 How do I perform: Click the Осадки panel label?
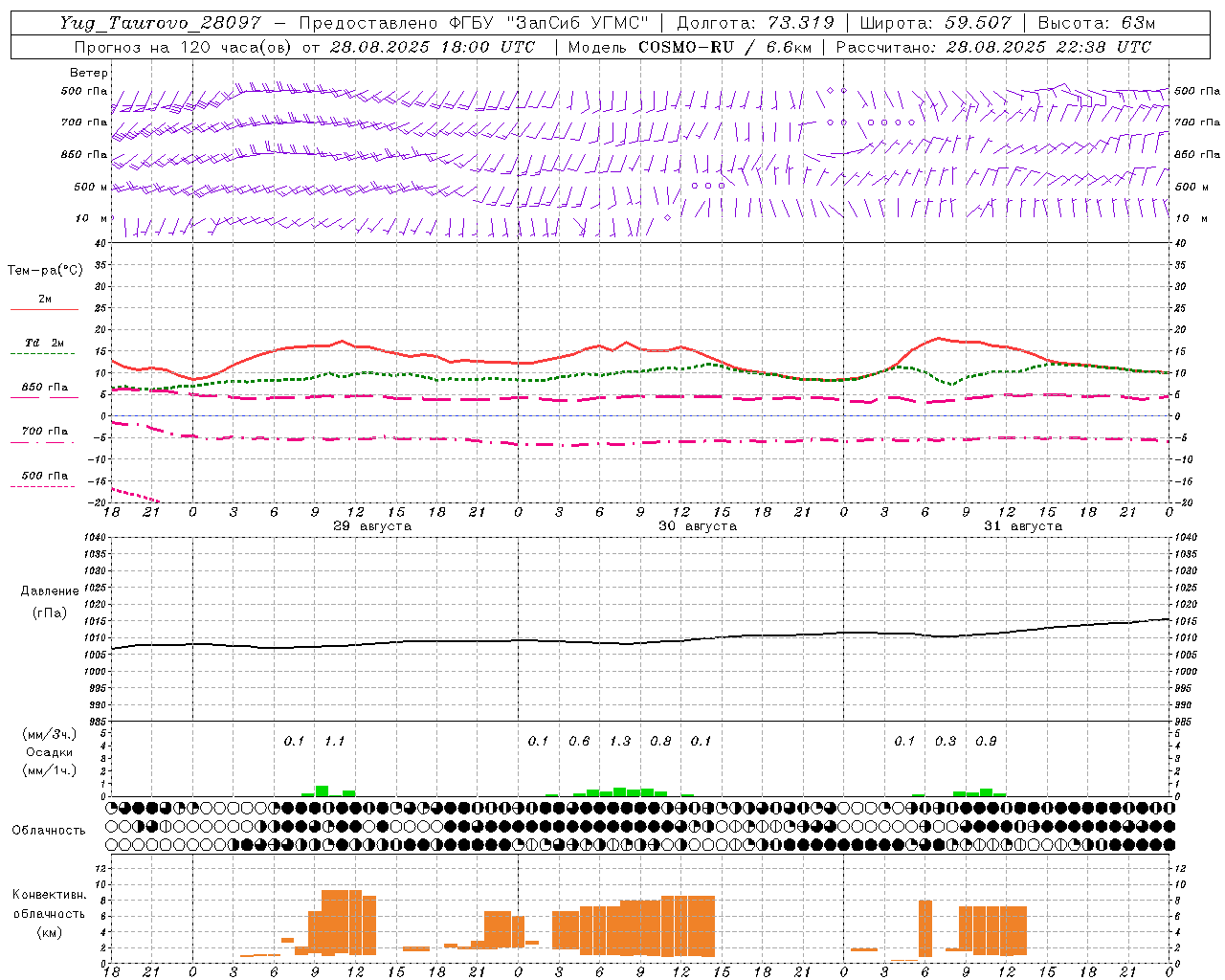pos(50,752)
